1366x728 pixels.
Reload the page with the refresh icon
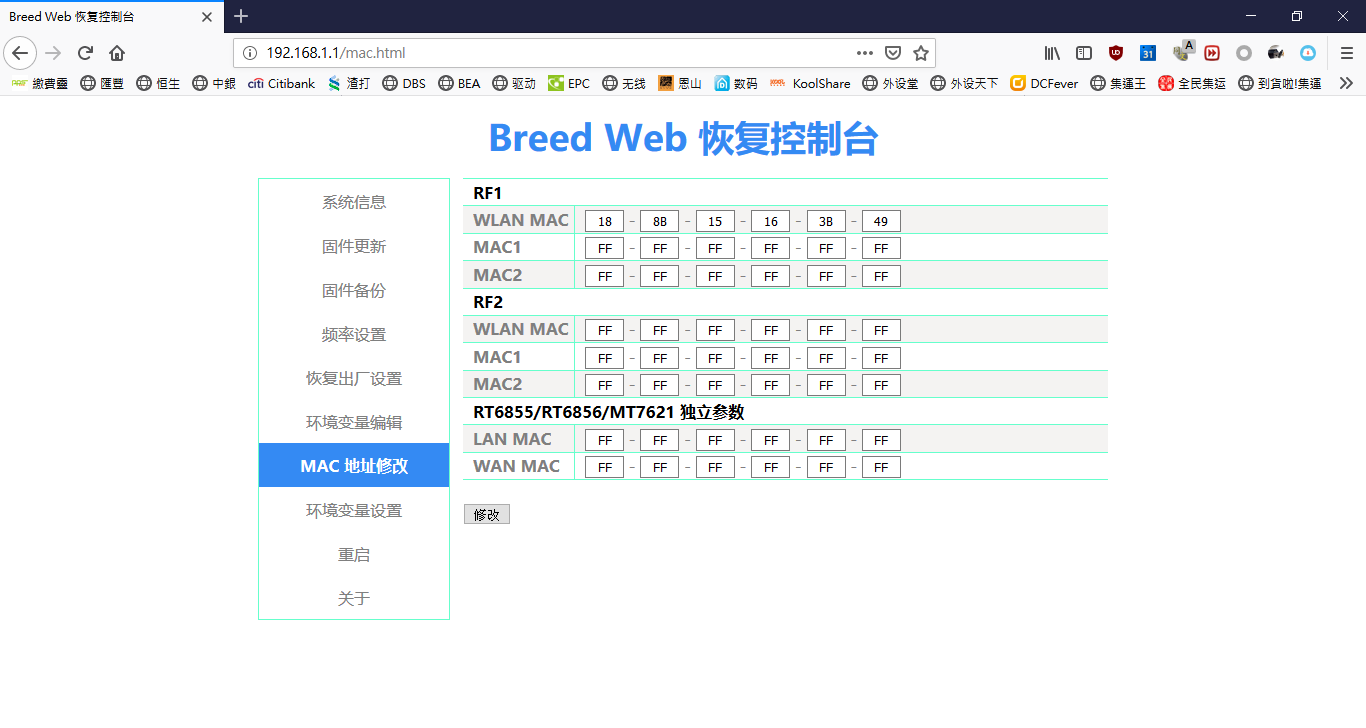86,53
